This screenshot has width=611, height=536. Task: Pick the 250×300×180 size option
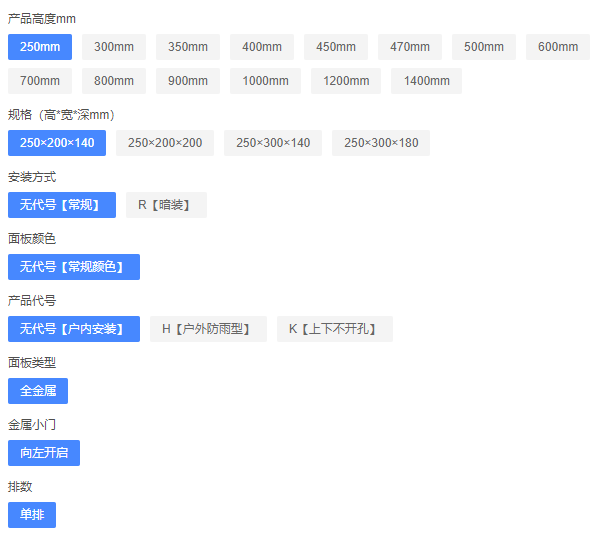pos(381,143)
